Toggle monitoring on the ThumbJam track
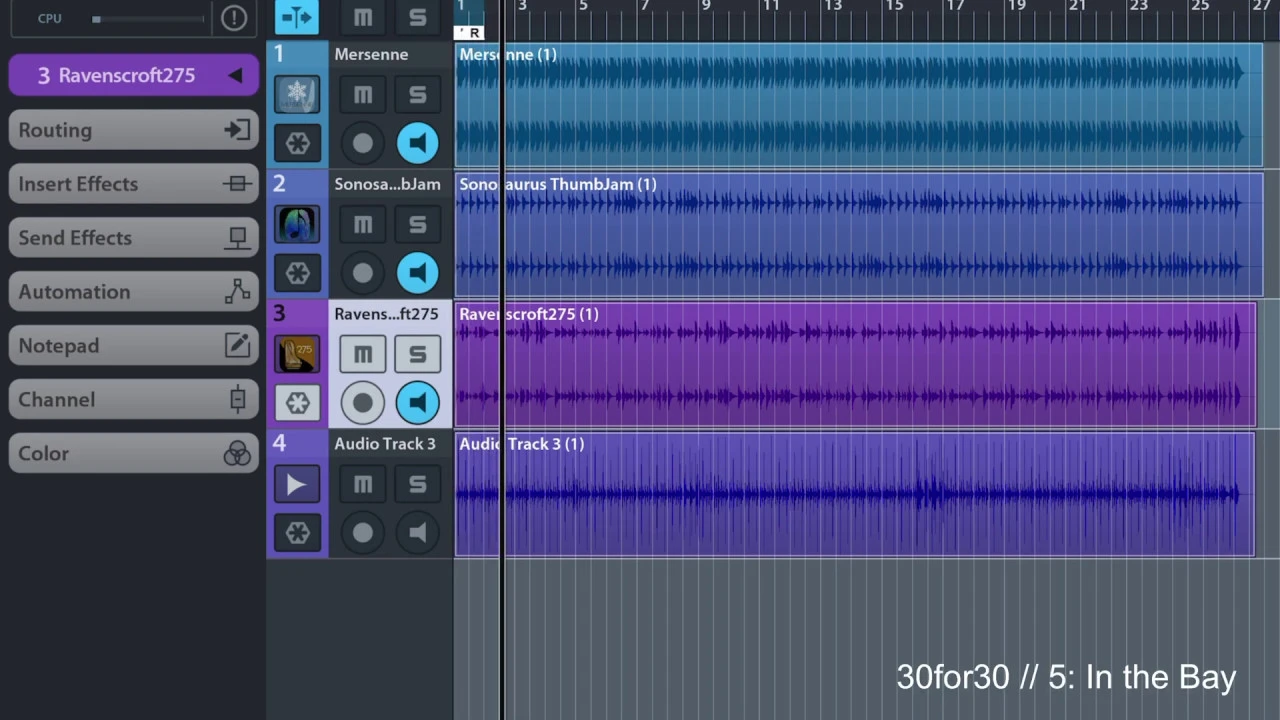 417,273
